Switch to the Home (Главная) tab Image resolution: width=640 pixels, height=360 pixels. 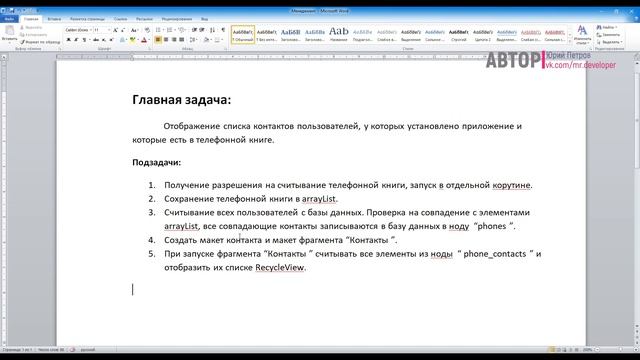click(31, 19)
